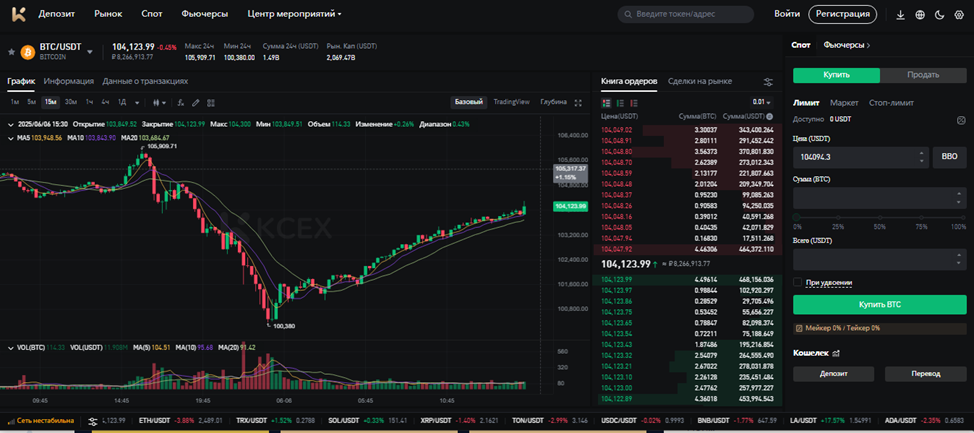Select the 5м timeframe
The width and height of the screenshot is (974, 433).
coord(32,103)
